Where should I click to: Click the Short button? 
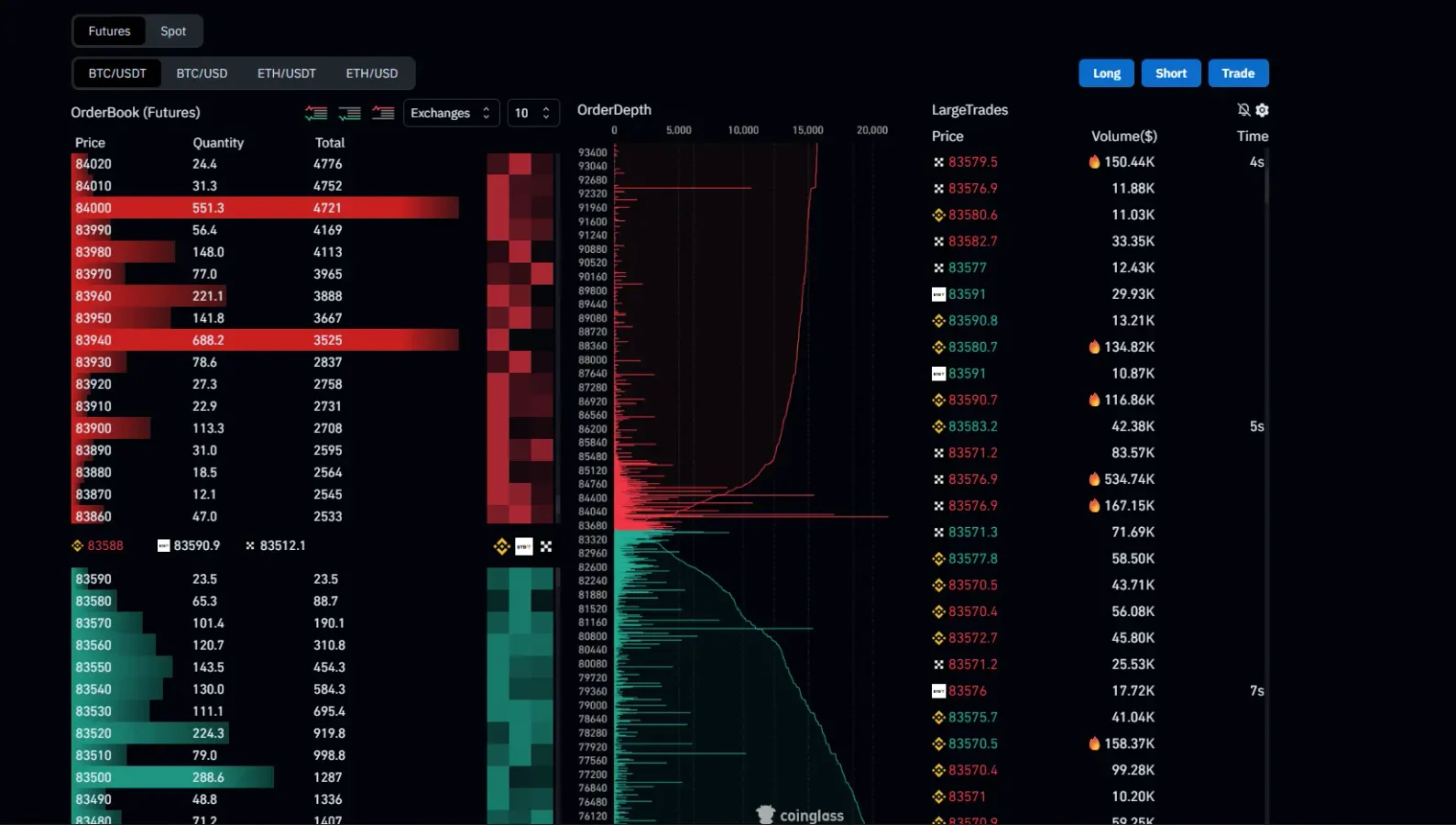tap(1171, 73)
